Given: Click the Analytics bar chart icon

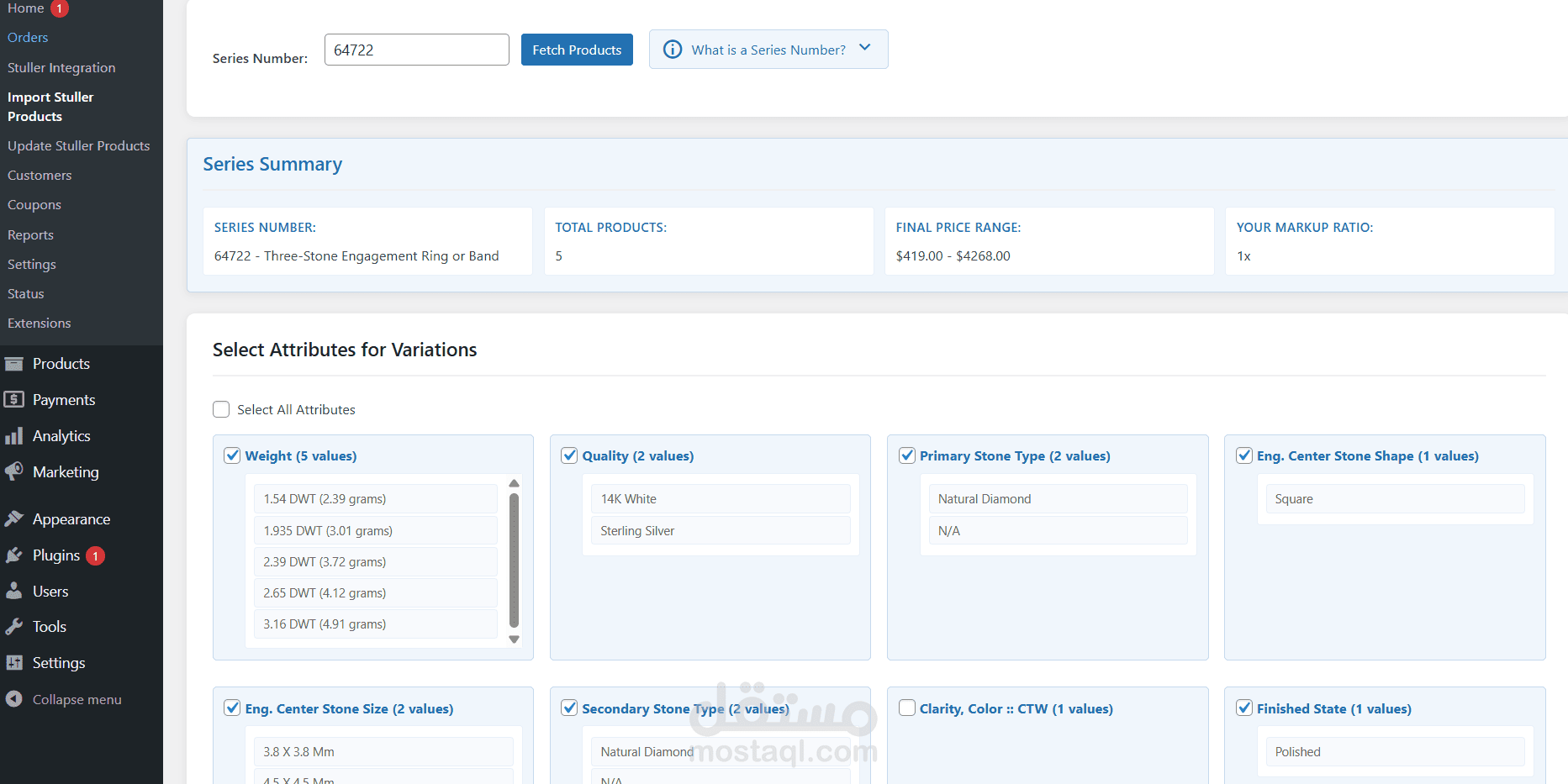Looking at the screenshot, I should (14, 435).
